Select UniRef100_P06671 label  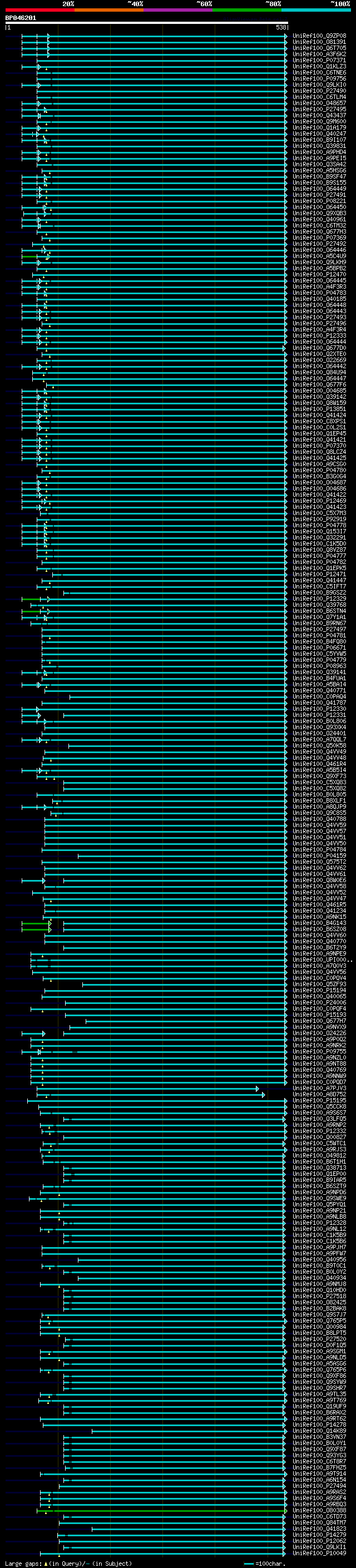point(319,647)
